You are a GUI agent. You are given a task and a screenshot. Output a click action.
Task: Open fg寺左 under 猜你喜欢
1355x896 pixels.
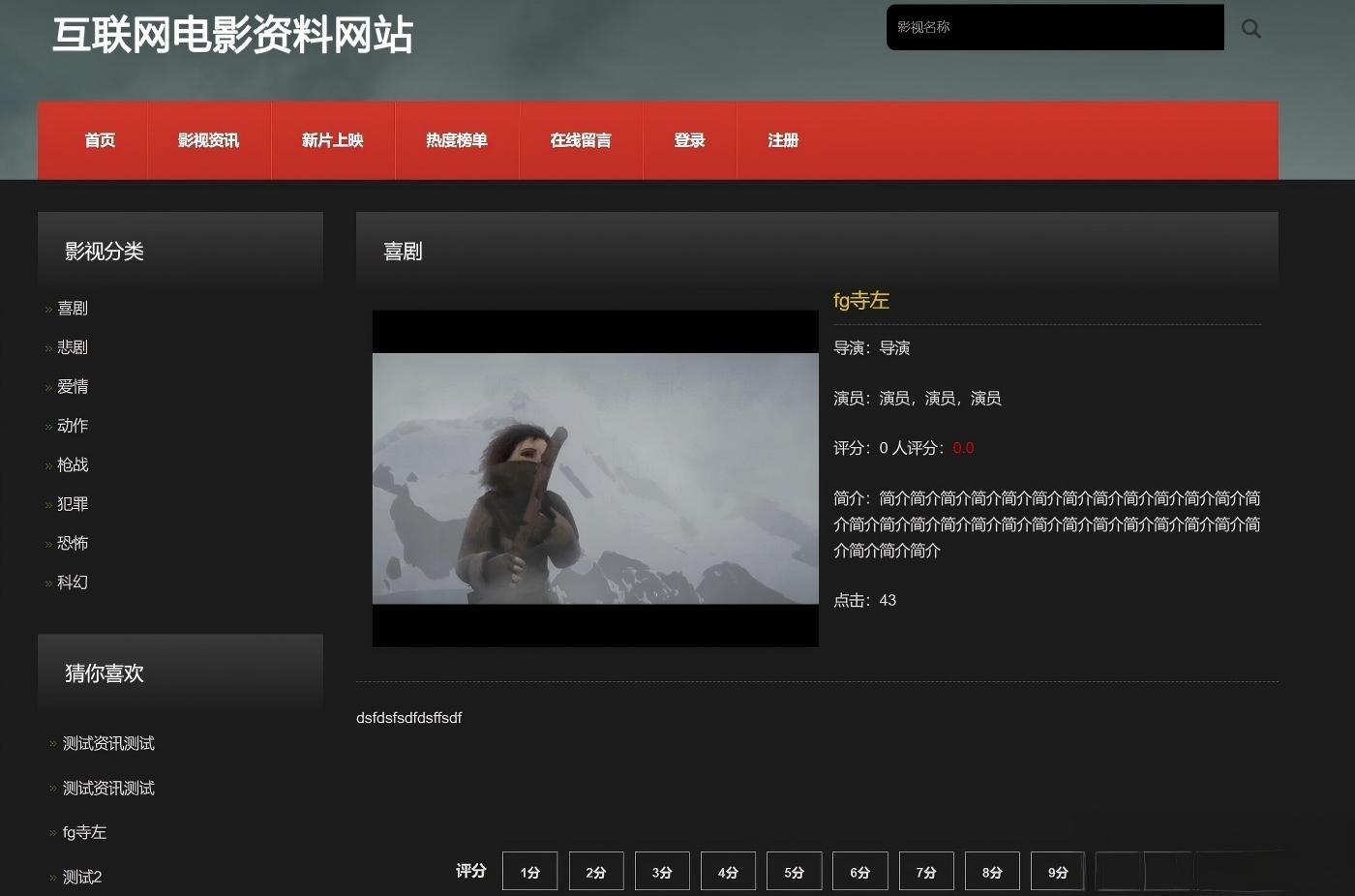(x=84, y=832)
